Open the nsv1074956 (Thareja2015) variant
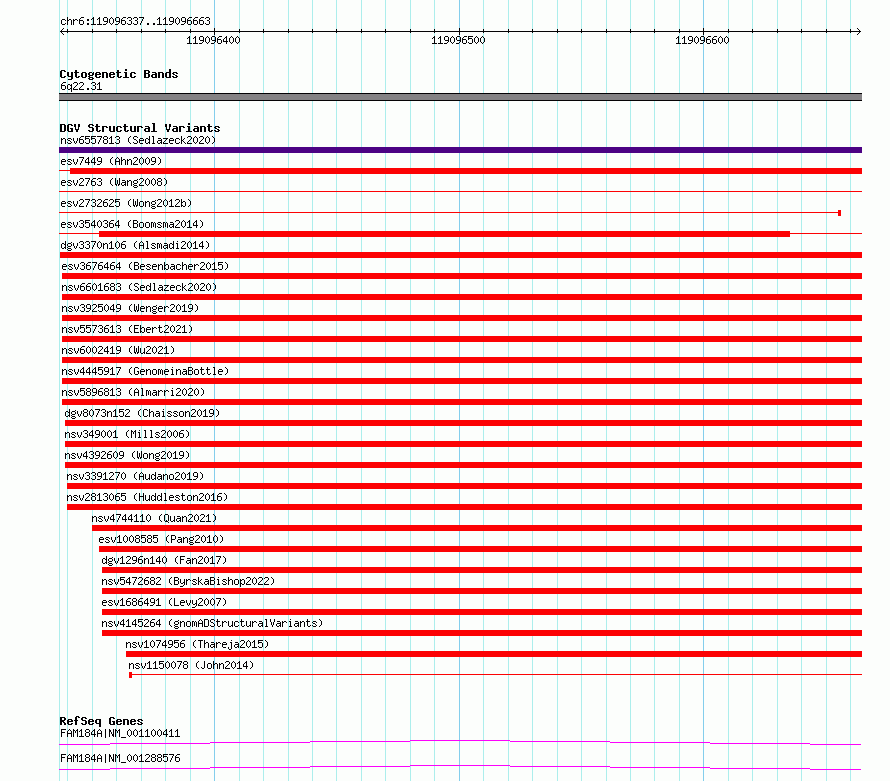The image size is (890, 781). (x=197, y=644)
